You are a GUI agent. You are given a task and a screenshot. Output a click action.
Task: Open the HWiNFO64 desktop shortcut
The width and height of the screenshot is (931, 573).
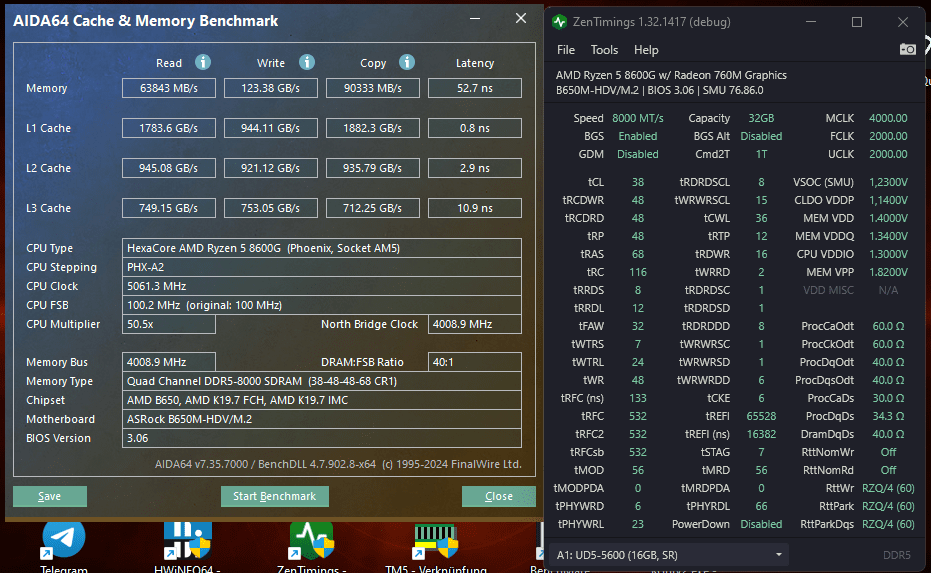tap(187, 546)
